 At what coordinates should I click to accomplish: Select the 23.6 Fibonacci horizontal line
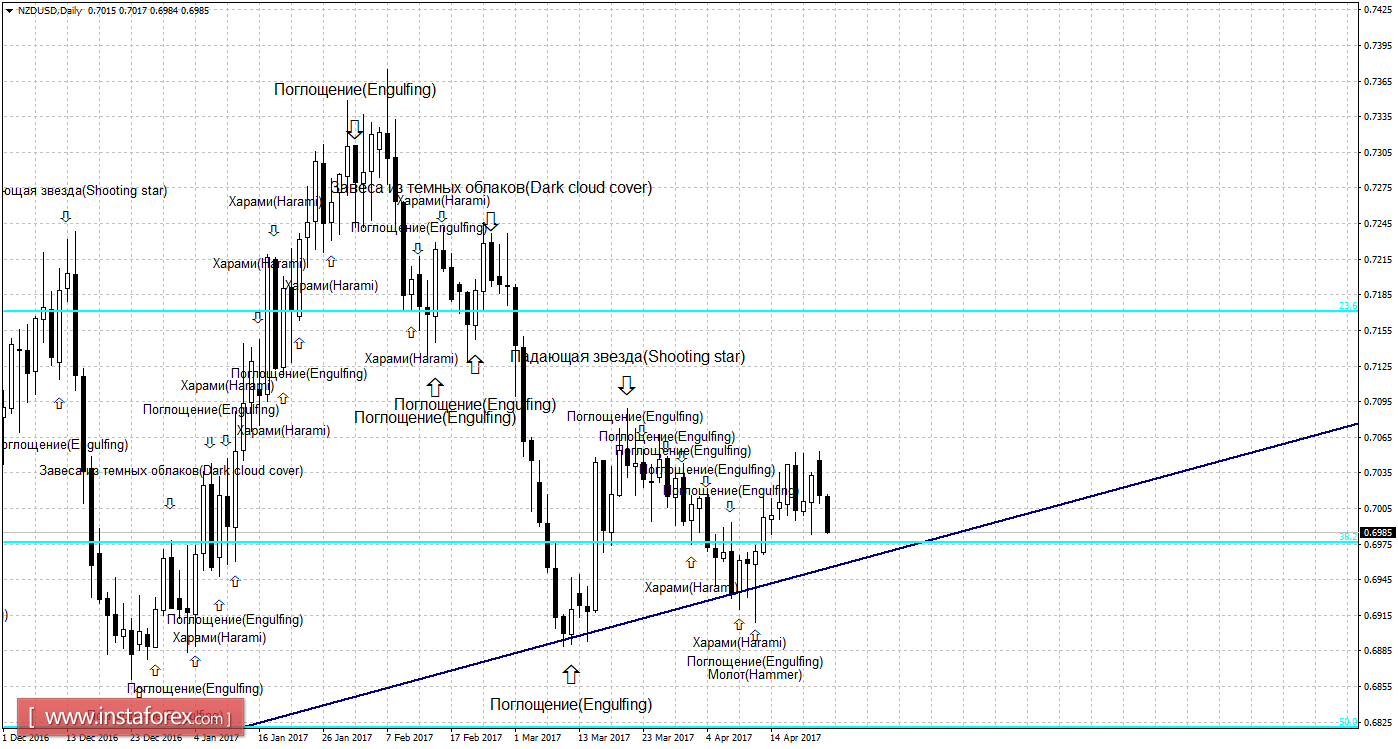[x=679, y=310]
